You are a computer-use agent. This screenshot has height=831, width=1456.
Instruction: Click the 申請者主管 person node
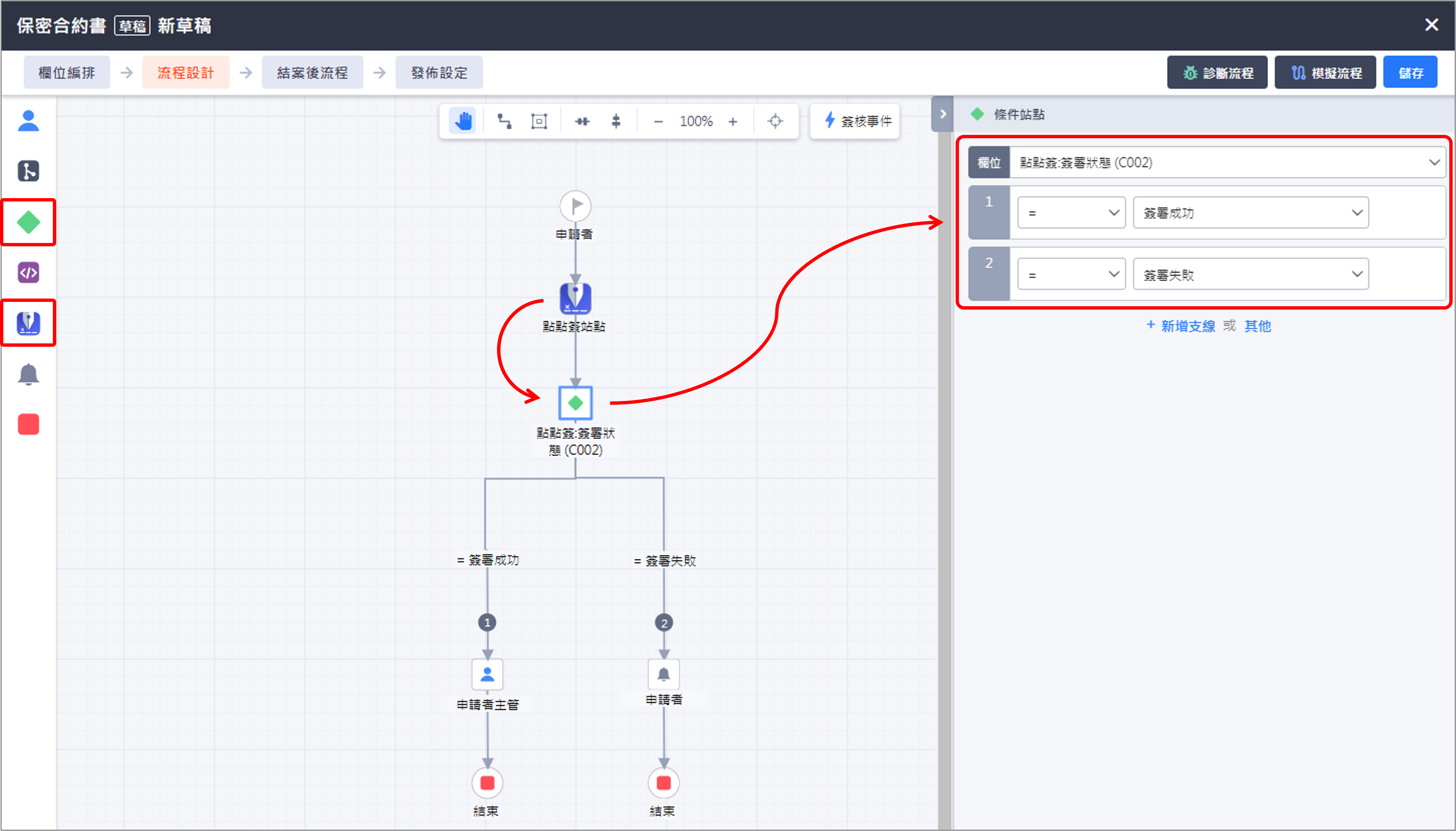point(487,675)
